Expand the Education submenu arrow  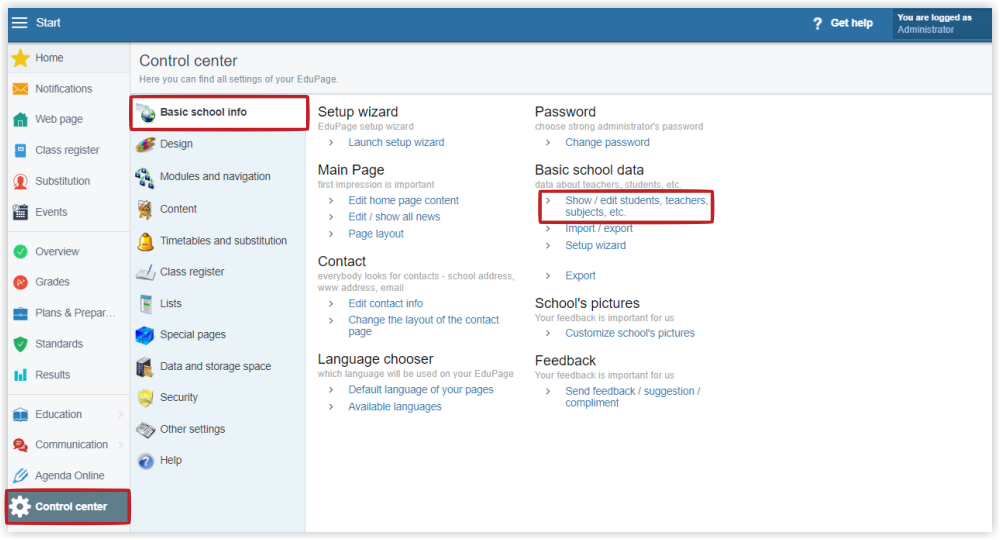[121, 414]
